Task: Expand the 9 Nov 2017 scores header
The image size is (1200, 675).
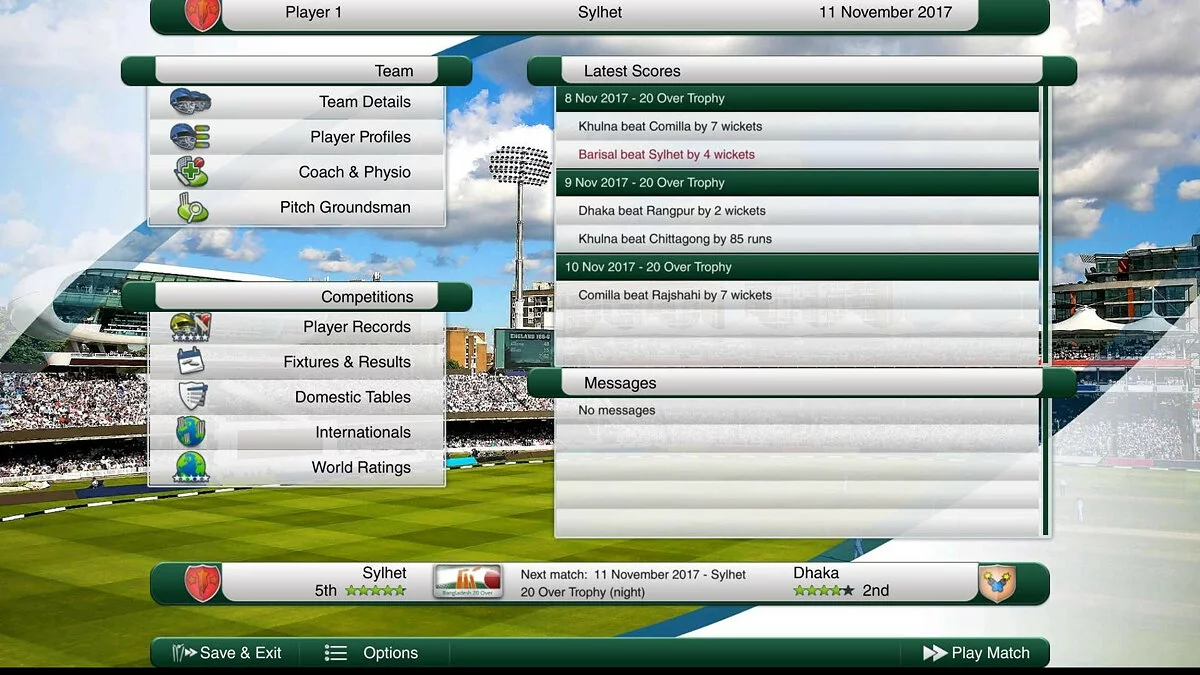Action: pos(797,182)
